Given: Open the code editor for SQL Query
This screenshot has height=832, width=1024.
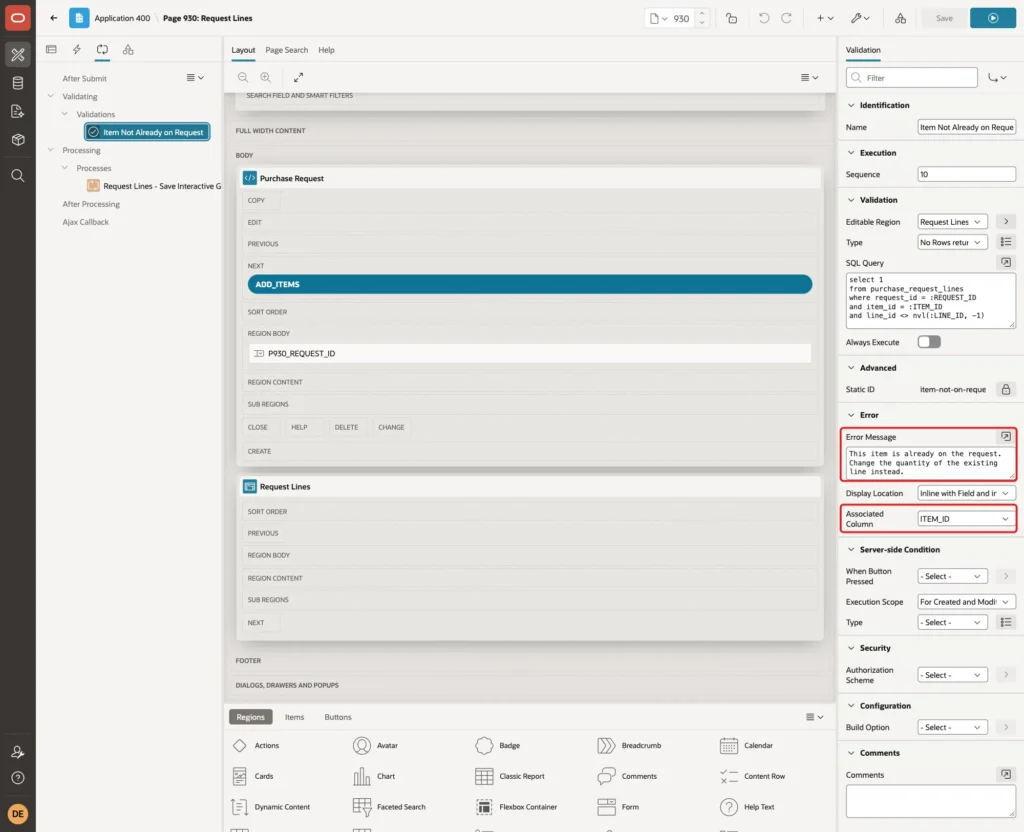Looking at the screenshot, I should click(x=1006, y=263).
